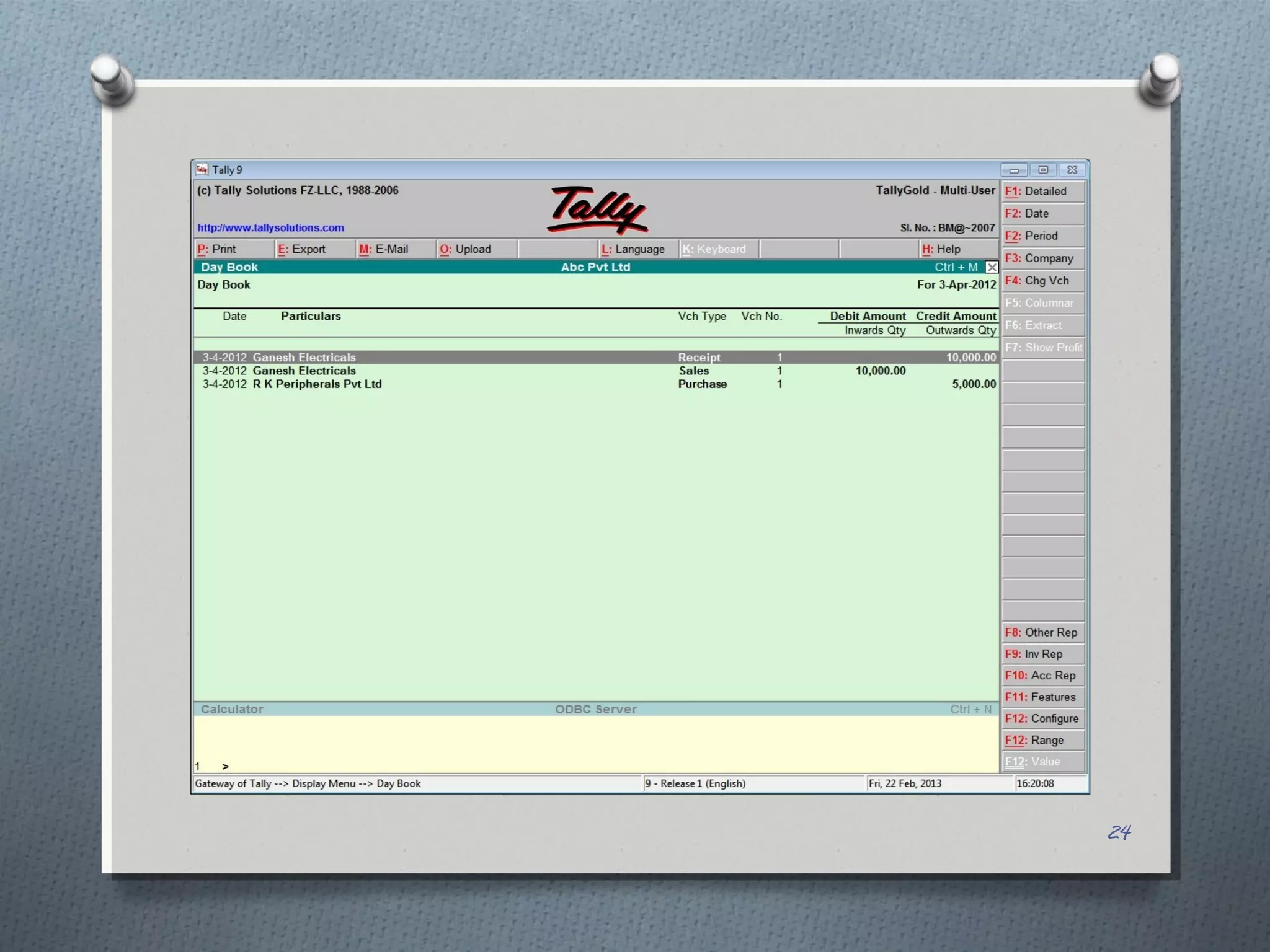The image size is (1270, 952).
Task: Click the Tally logo in the header
Action: click(x=597, y=209)
